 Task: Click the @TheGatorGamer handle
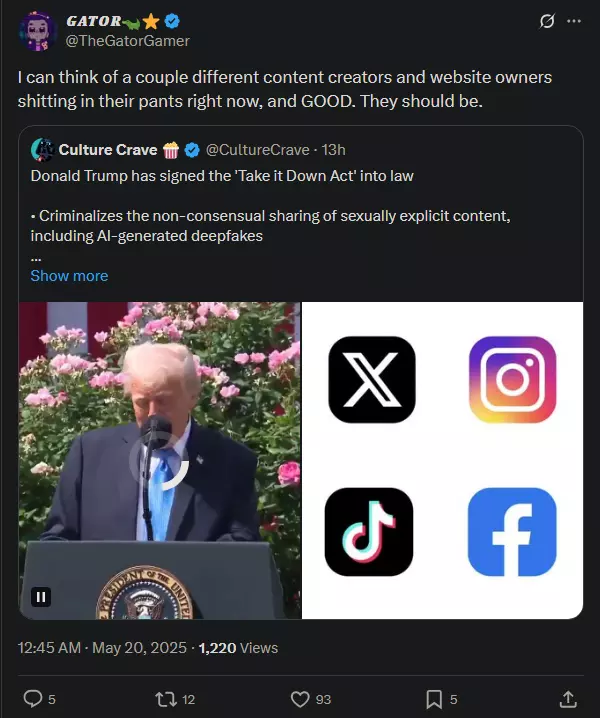(127, 41)
